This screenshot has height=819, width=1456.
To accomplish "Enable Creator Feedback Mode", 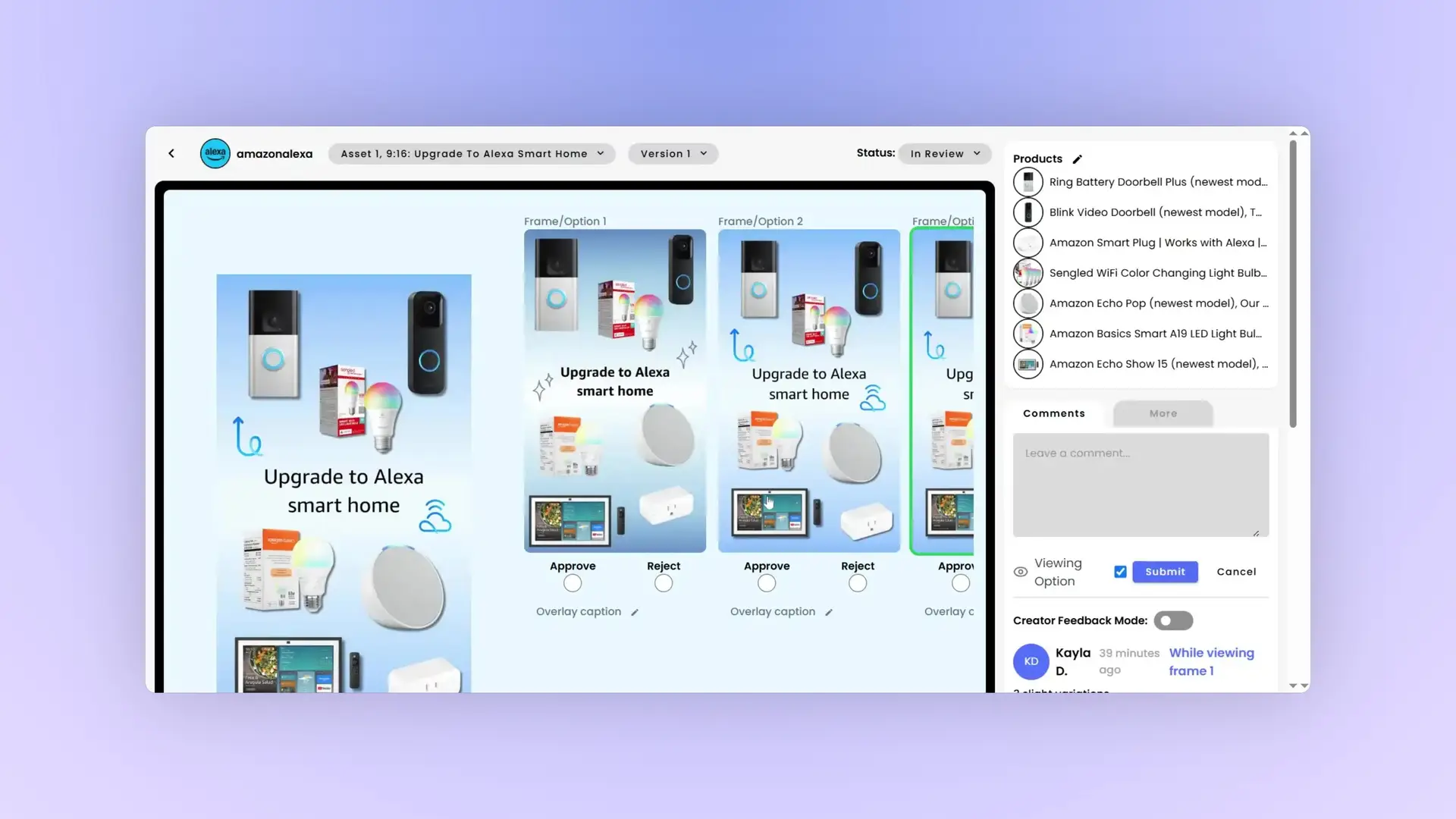I will click(x=1173, y=620).
